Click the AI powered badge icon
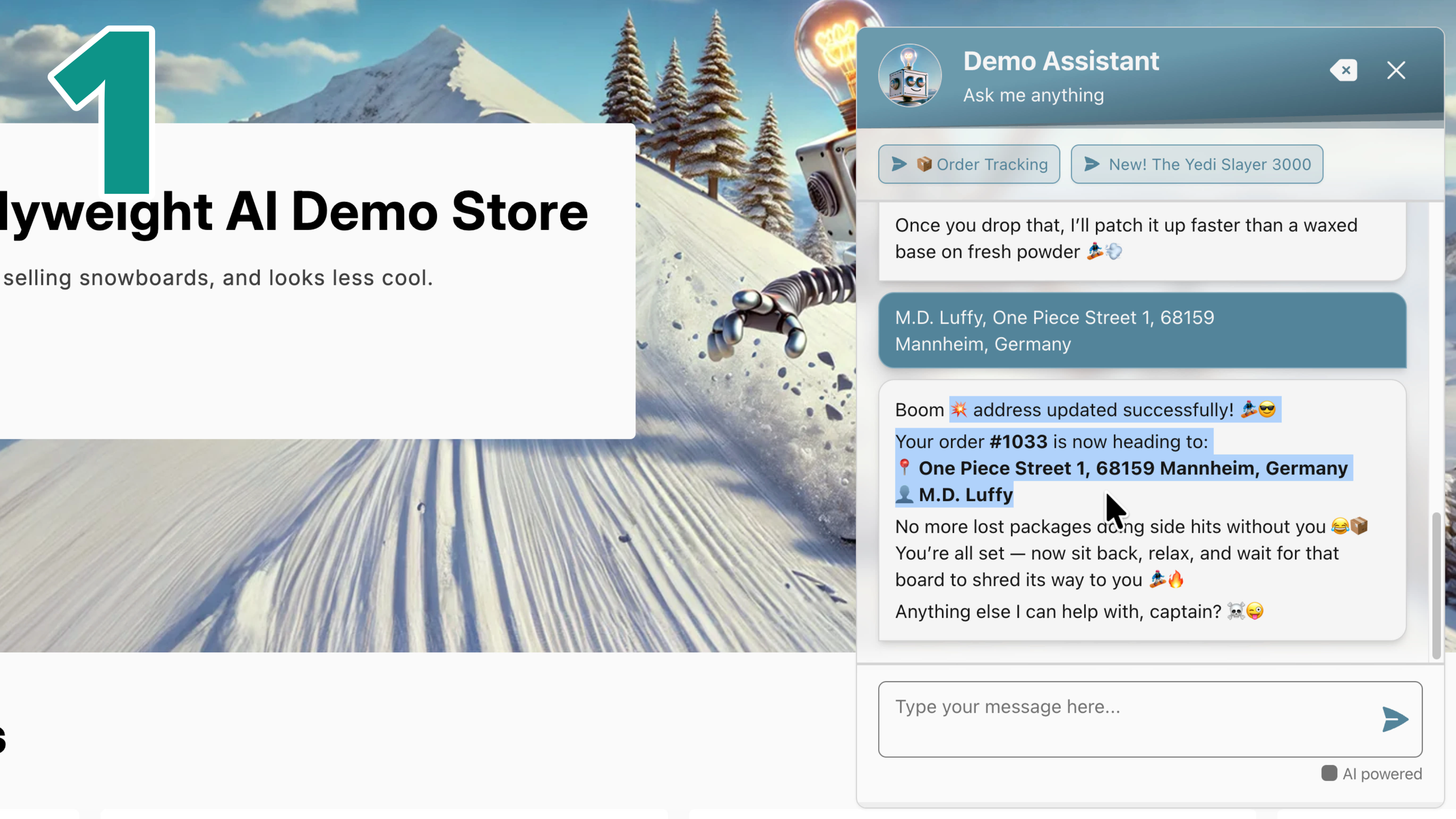1456x819 pixels. 1329,773
